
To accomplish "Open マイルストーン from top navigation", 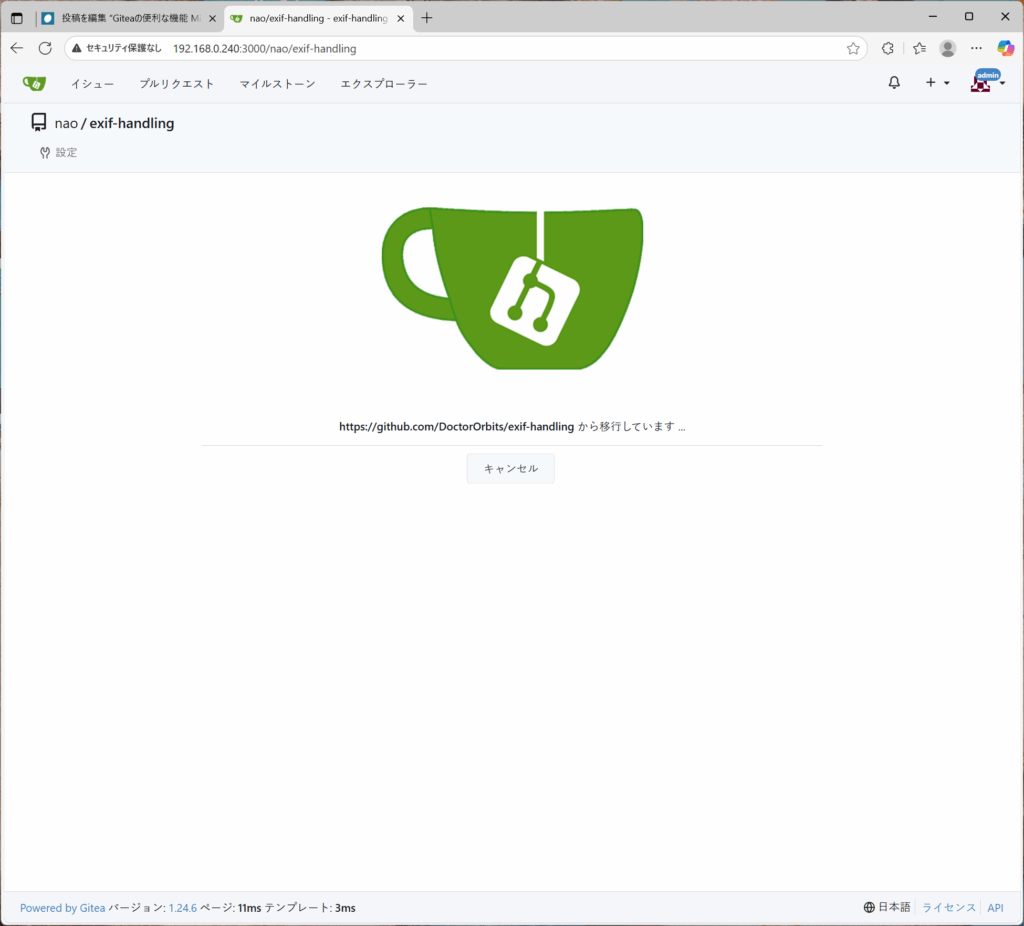I will [x=277, y=84].
